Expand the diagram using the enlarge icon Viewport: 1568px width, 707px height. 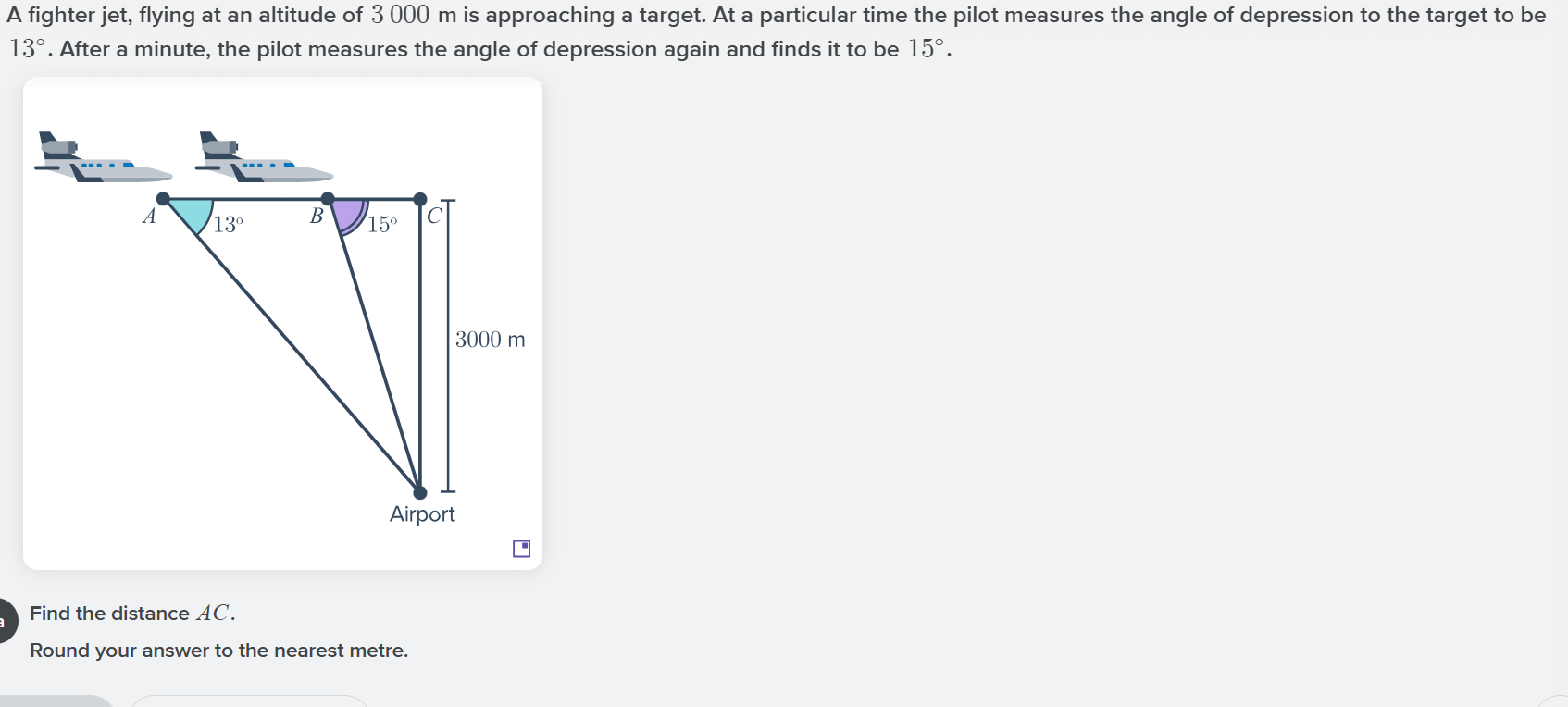point(521,549)
